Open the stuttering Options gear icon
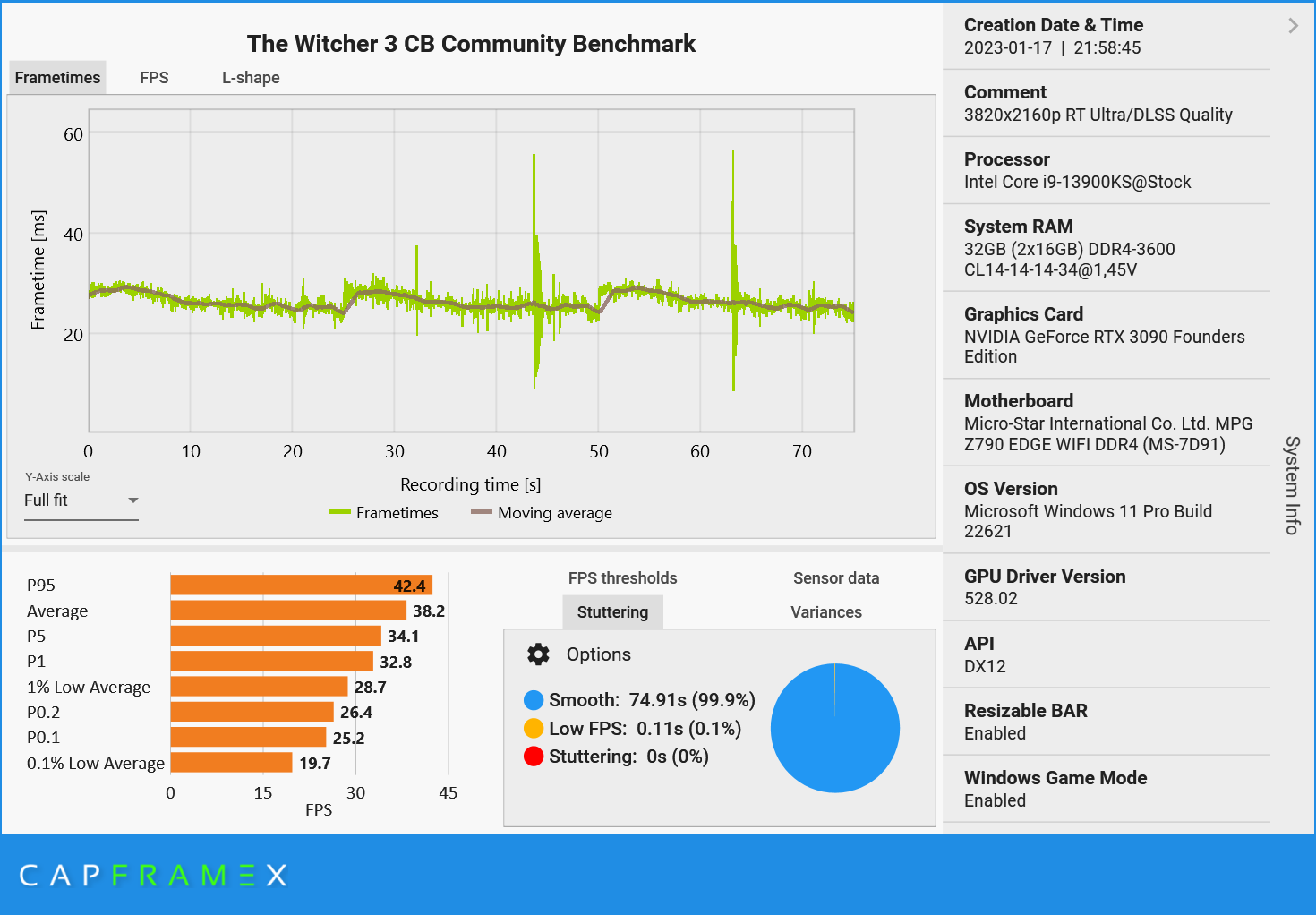Viewport: 1316px width, 915px height. coord(538,654)
